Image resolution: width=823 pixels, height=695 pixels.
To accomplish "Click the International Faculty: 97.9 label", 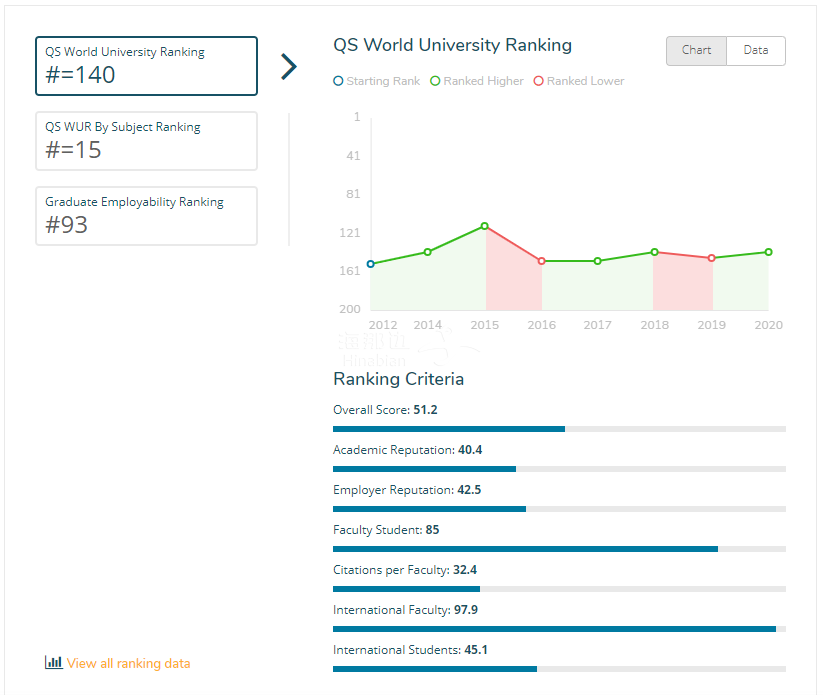I will (405, 610).
